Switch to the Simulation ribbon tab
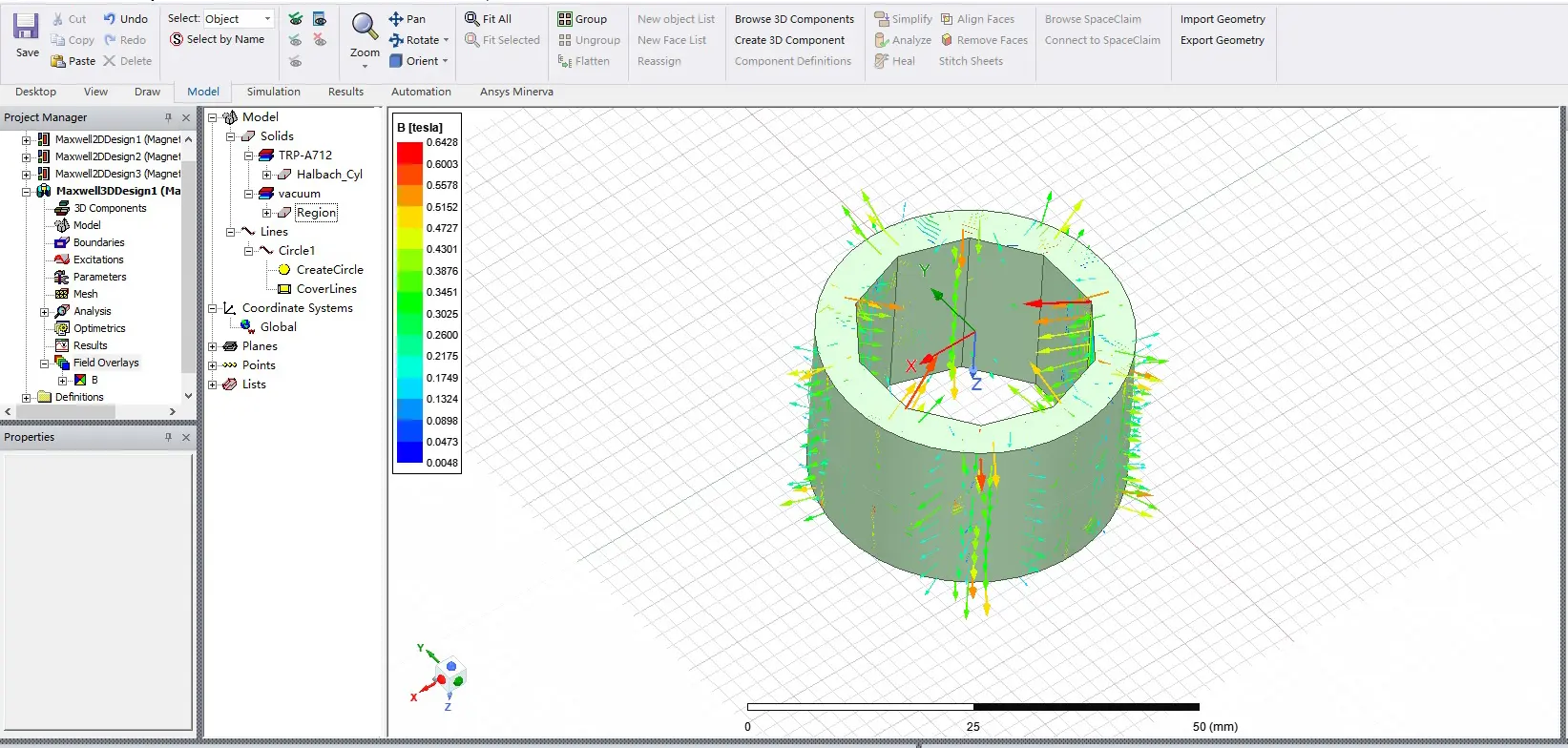 coord(273,92)
